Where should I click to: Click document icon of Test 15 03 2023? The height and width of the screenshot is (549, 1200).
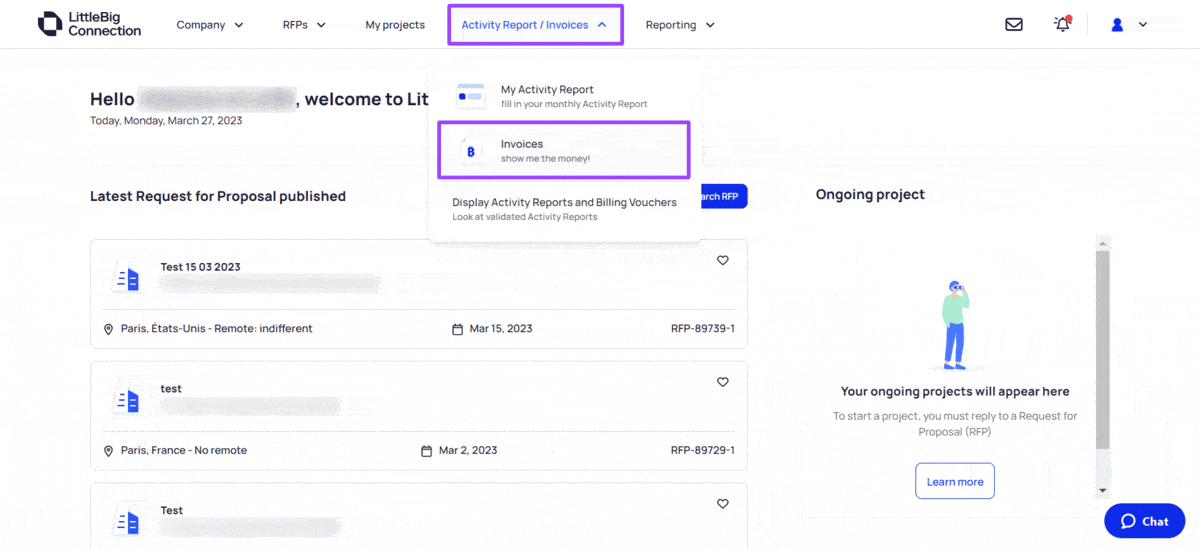click(x=128, y=279)
